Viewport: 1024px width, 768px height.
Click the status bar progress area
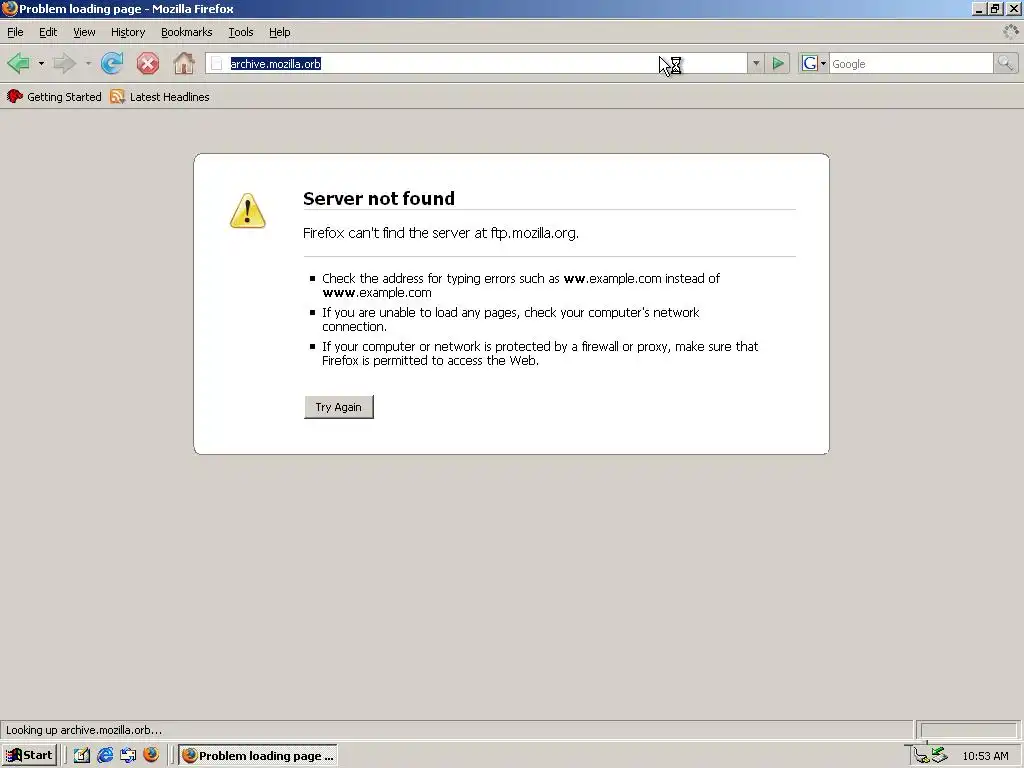tap(967, 730)
